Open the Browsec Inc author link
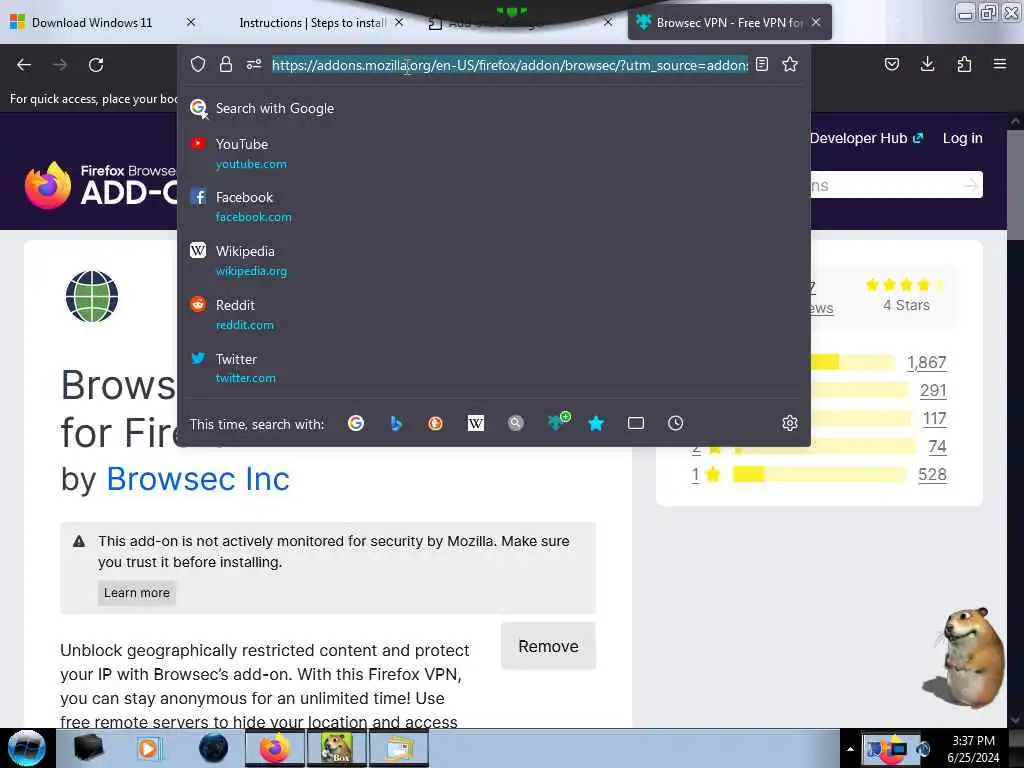 (198, 479)
